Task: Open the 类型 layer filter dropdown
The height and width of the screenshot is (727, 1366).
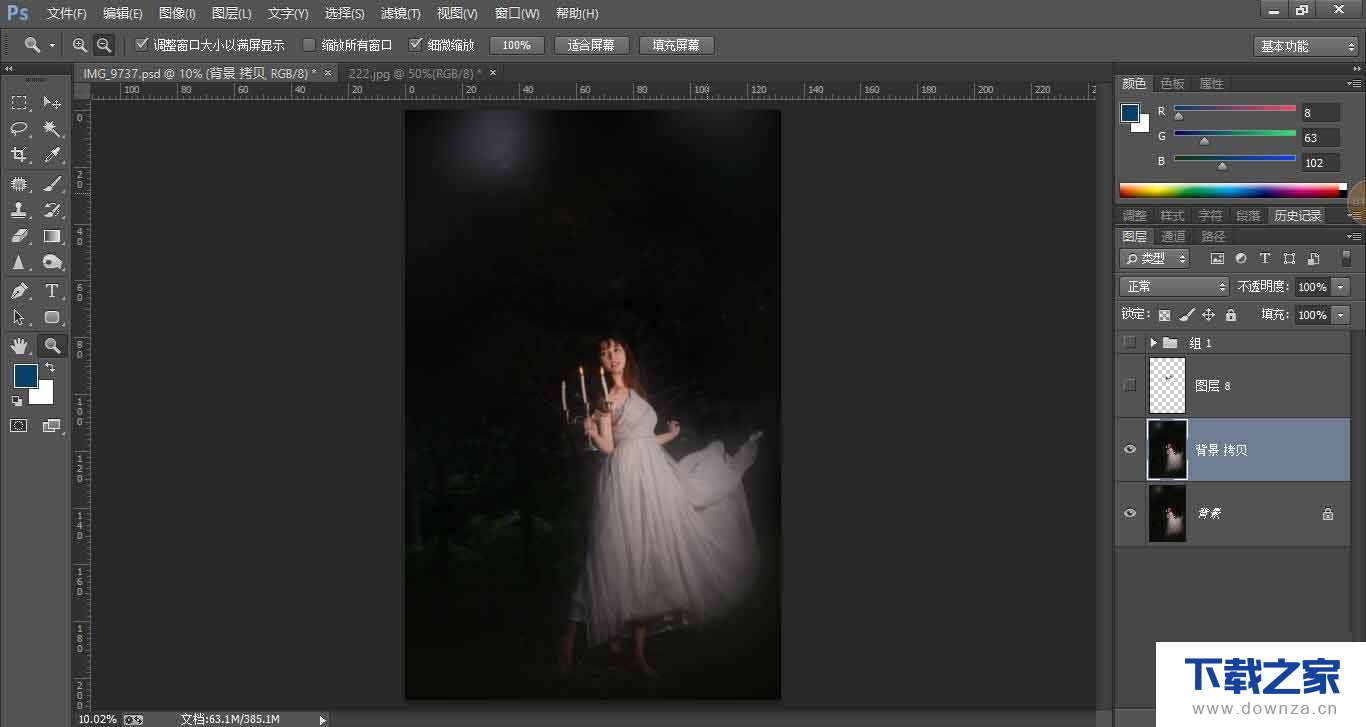Action: [x=1154, y=258]
